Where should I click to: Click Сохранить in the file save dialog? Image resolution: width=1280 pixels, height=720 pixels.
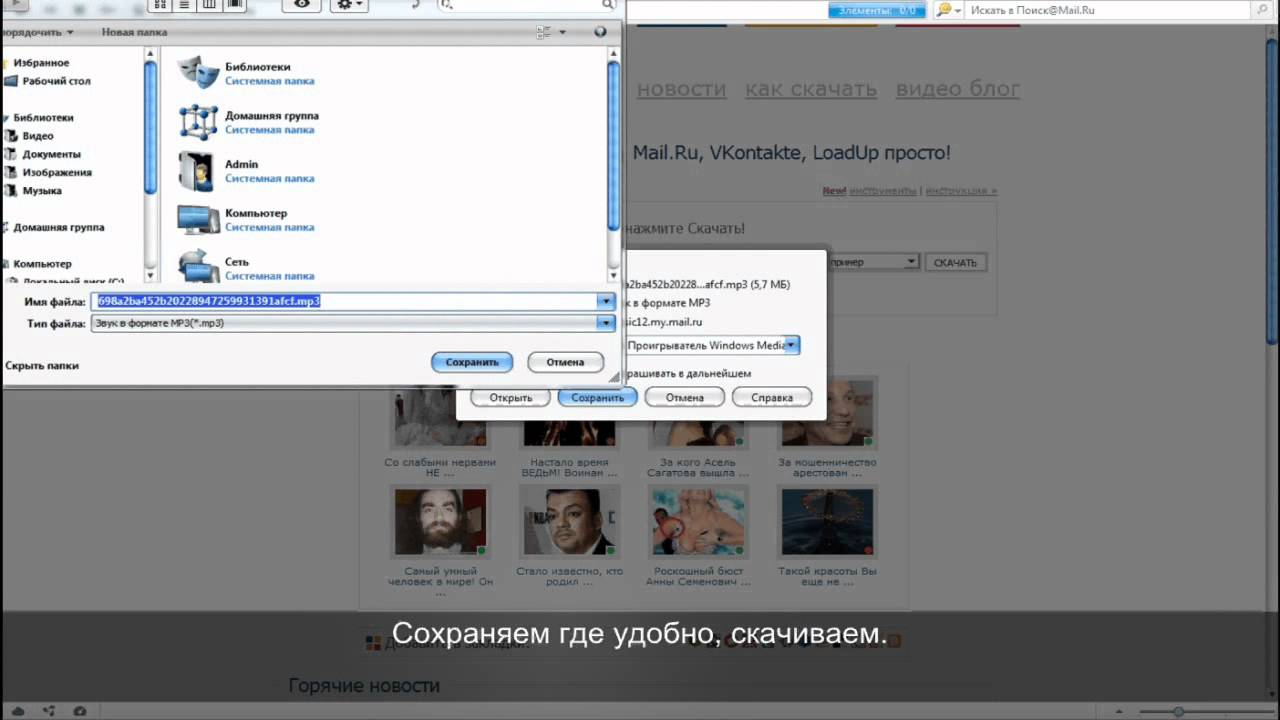tap(472, 362)
